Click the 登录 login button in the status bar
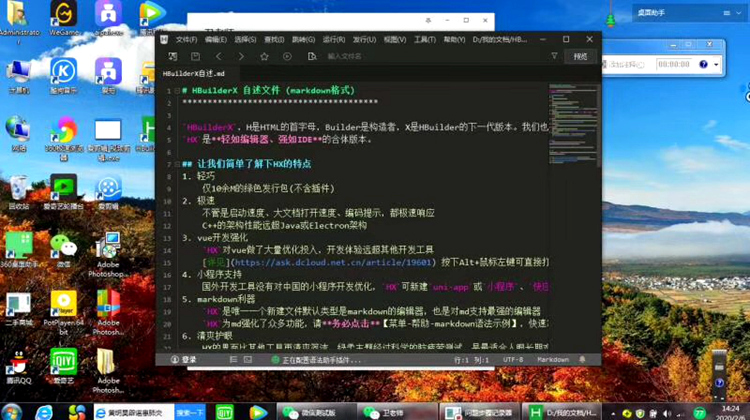Image resolution: width=750 pixels, height=420 pixels. 184,360
